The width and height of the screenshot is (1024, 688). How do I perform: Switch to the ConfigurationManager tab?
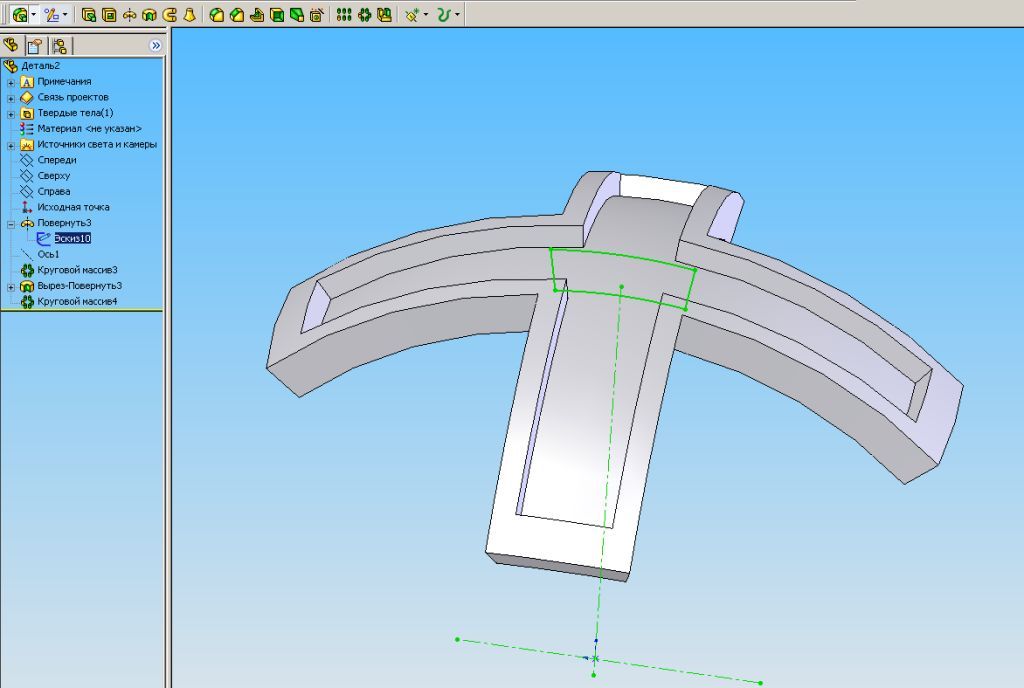click(x=59, y=45)
